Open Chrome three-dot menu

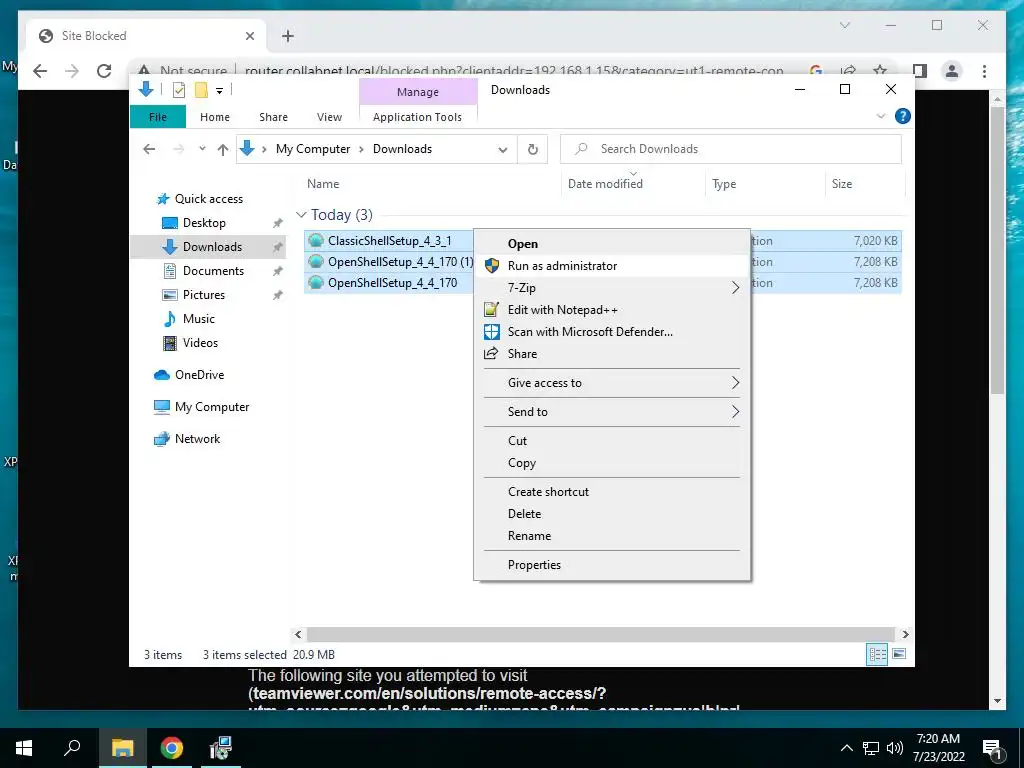(x=984, y=71)
